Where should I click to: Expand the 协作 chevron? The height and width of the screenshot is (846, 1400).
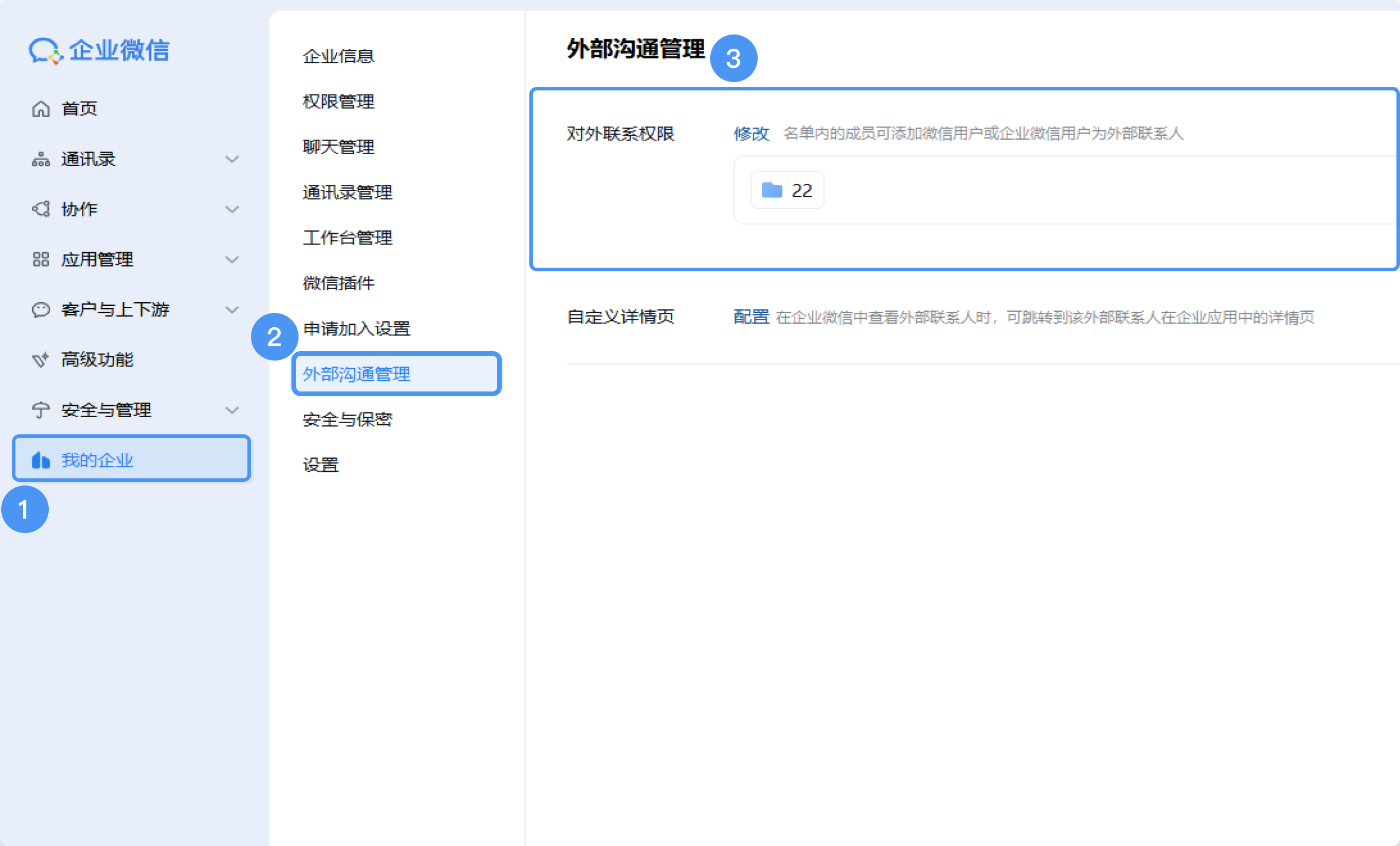coord(232,209)
